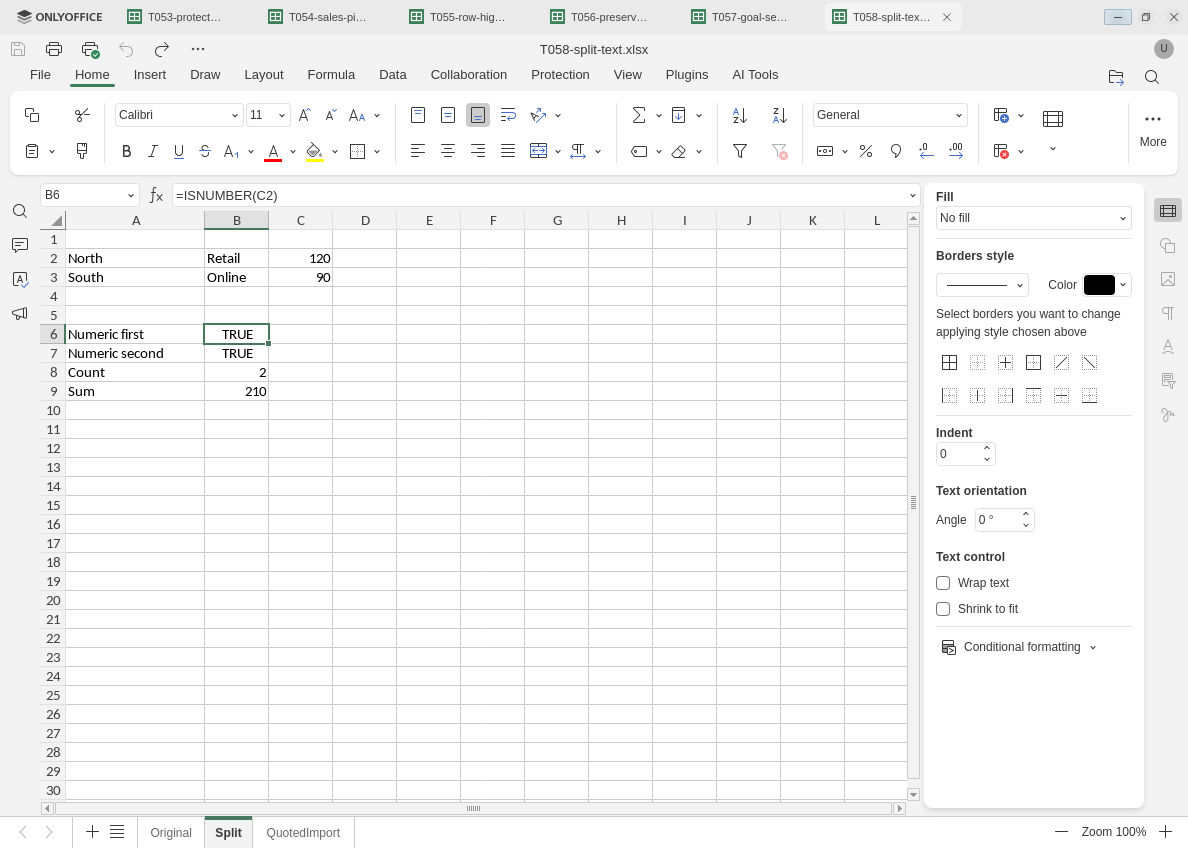This screenshot has height=848, width=1188.
Task: Click the Filter funnel icon
Action: [740, 152]
